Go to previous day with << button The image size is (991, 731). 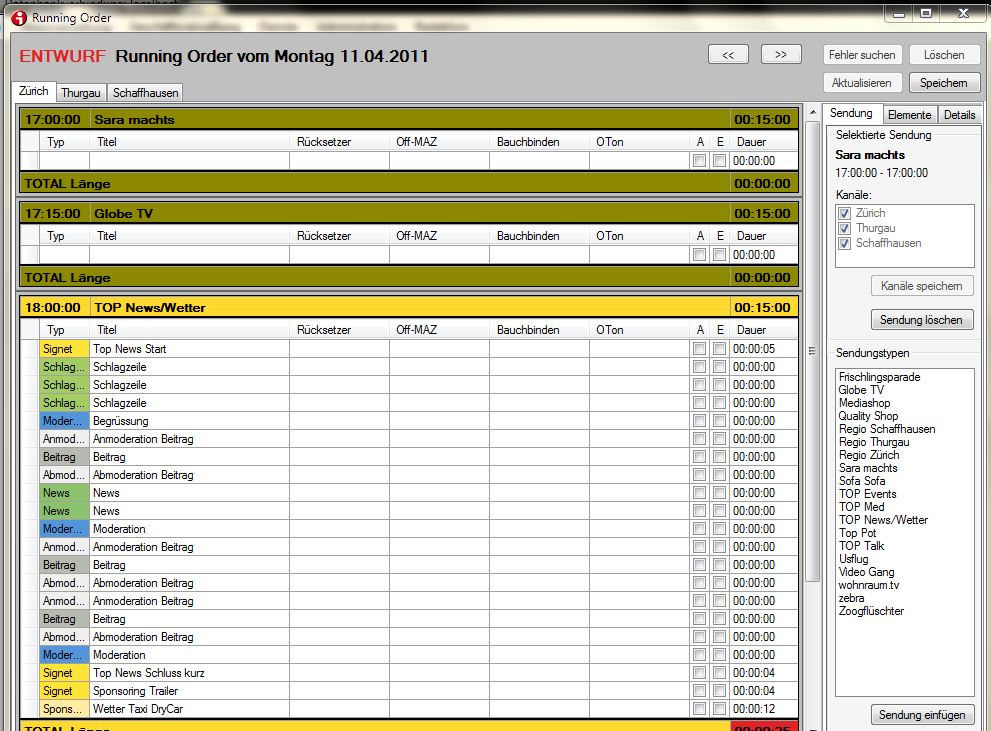(x=728, y=54)
